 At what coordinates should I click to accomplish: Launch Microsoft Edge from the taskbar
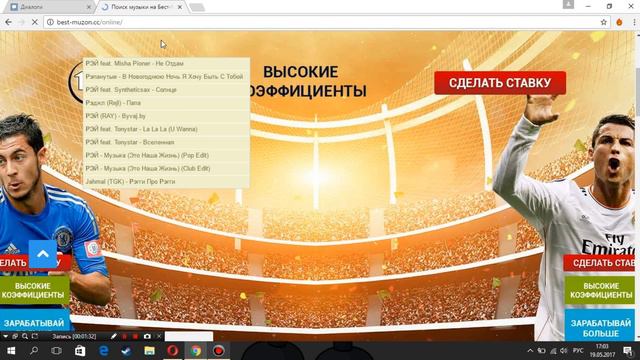104,351
